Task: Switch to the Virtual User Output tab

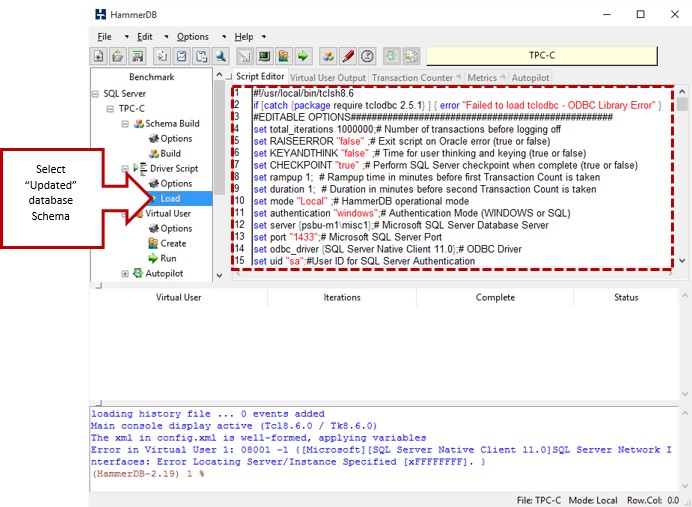Action: (x=328, y=78)
